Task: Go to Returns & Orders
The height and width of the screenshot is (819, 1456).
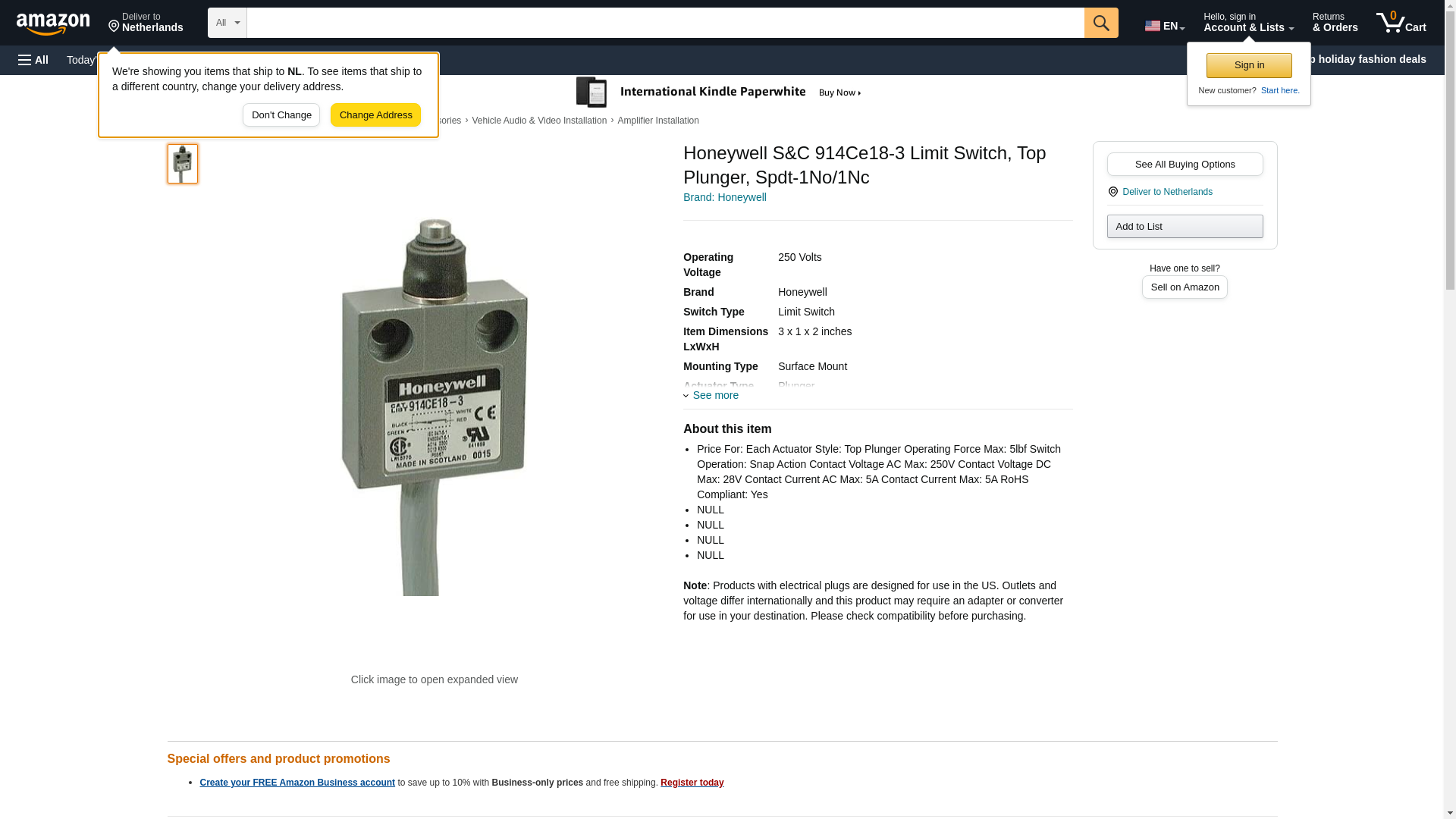Action: point(1335,22)
